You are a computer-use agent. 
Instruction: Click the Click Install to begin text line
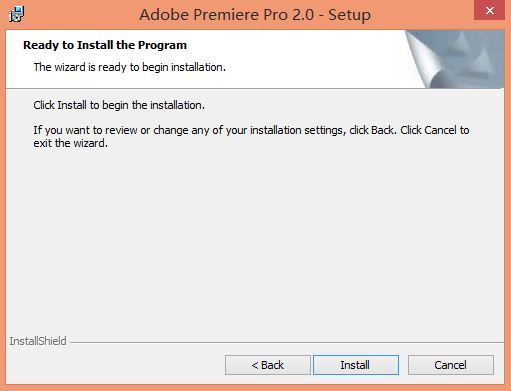[x=119, y=105]
